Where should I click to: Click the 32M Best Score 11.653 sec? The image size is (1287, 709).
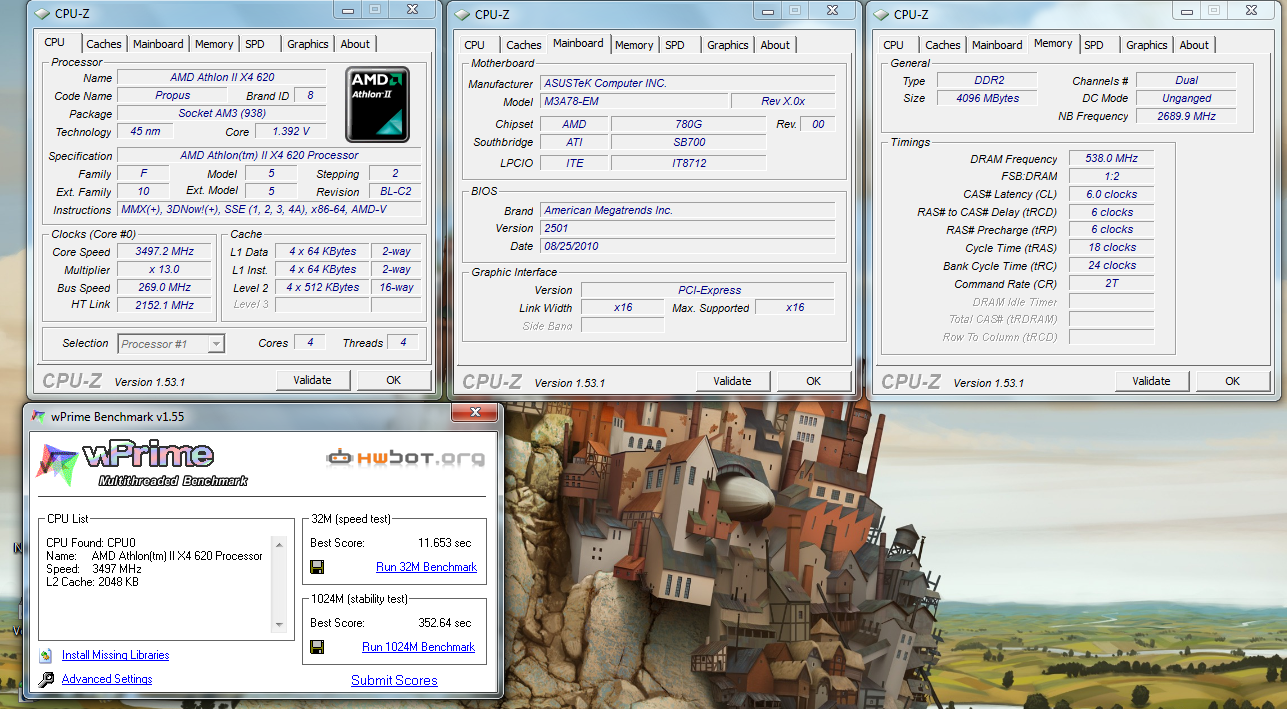(444, 543)
